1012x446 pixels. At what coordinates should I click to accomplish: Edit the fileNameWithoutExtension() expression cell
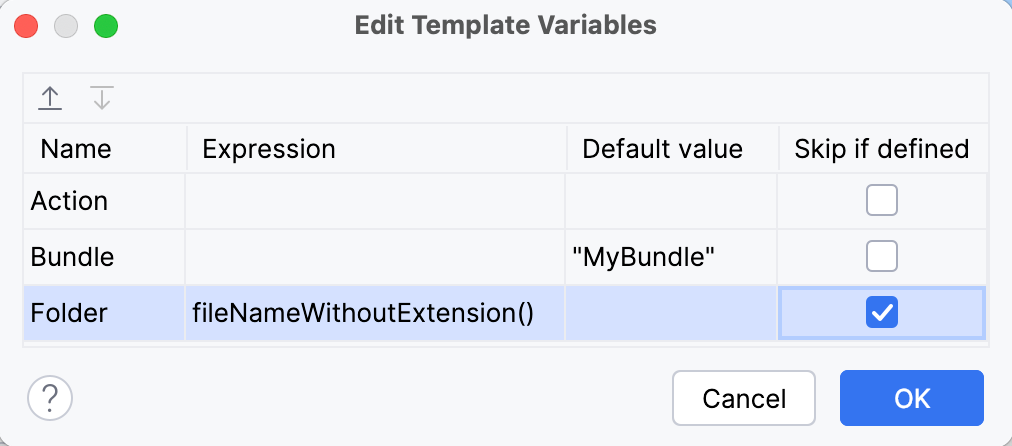(x=363, y=313)
